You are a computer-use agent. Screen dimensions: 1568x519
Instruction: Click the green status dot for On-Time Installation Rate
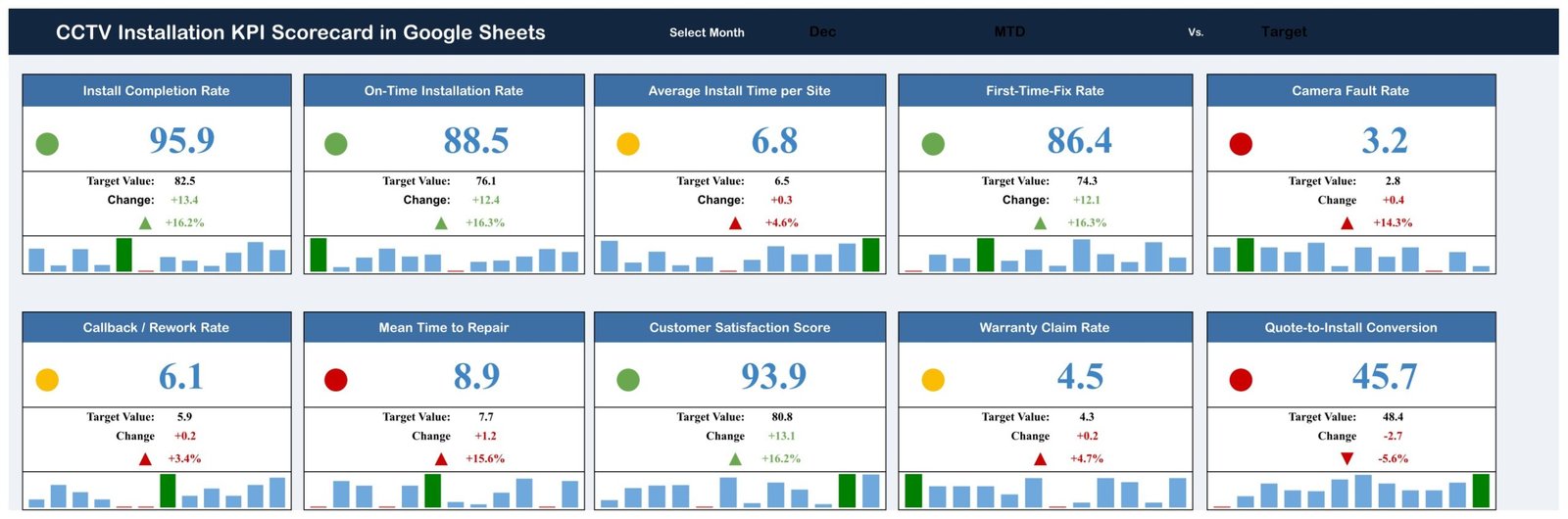[x=336, y=144]
